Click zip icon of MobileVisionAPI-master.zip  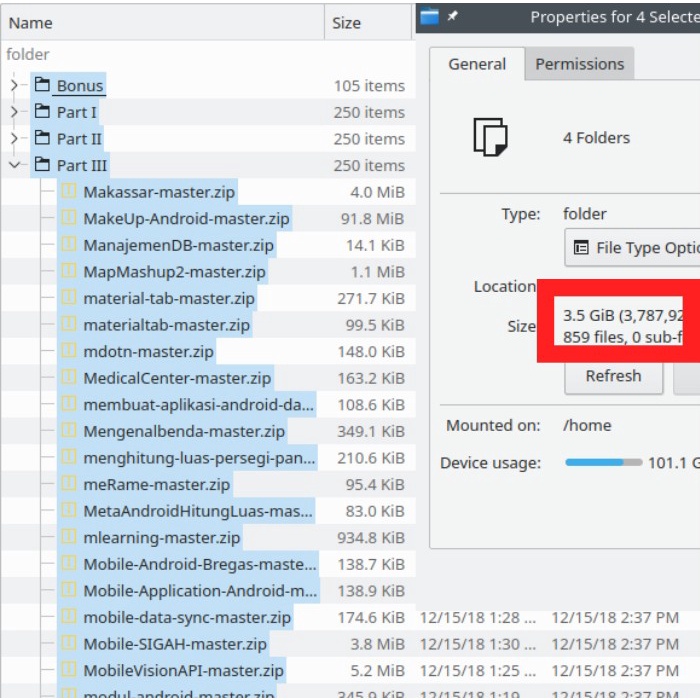(x=69, y=669)
